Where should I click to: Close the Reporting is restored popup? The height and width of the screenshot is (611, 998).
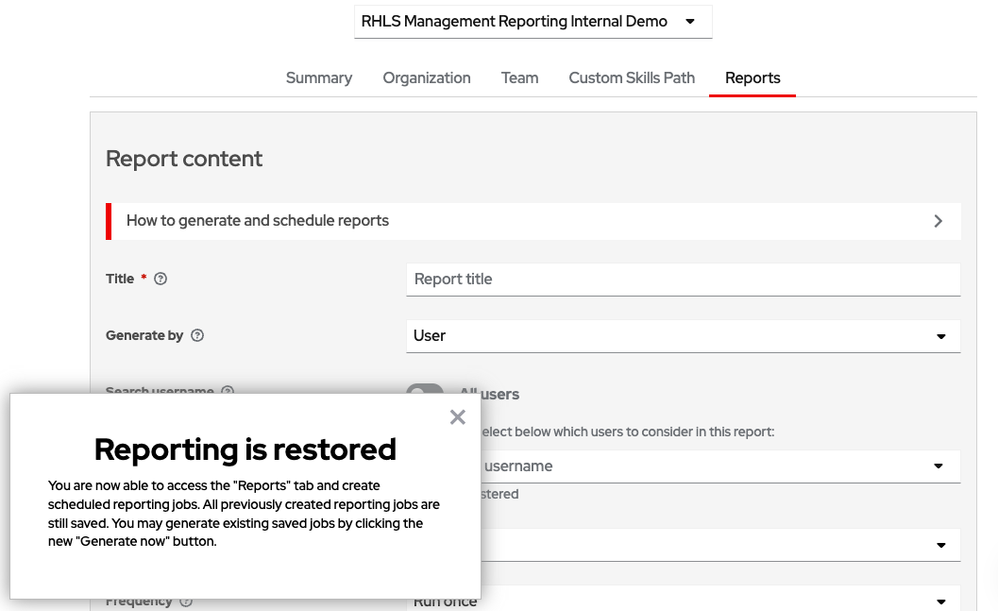click(457, 417)
